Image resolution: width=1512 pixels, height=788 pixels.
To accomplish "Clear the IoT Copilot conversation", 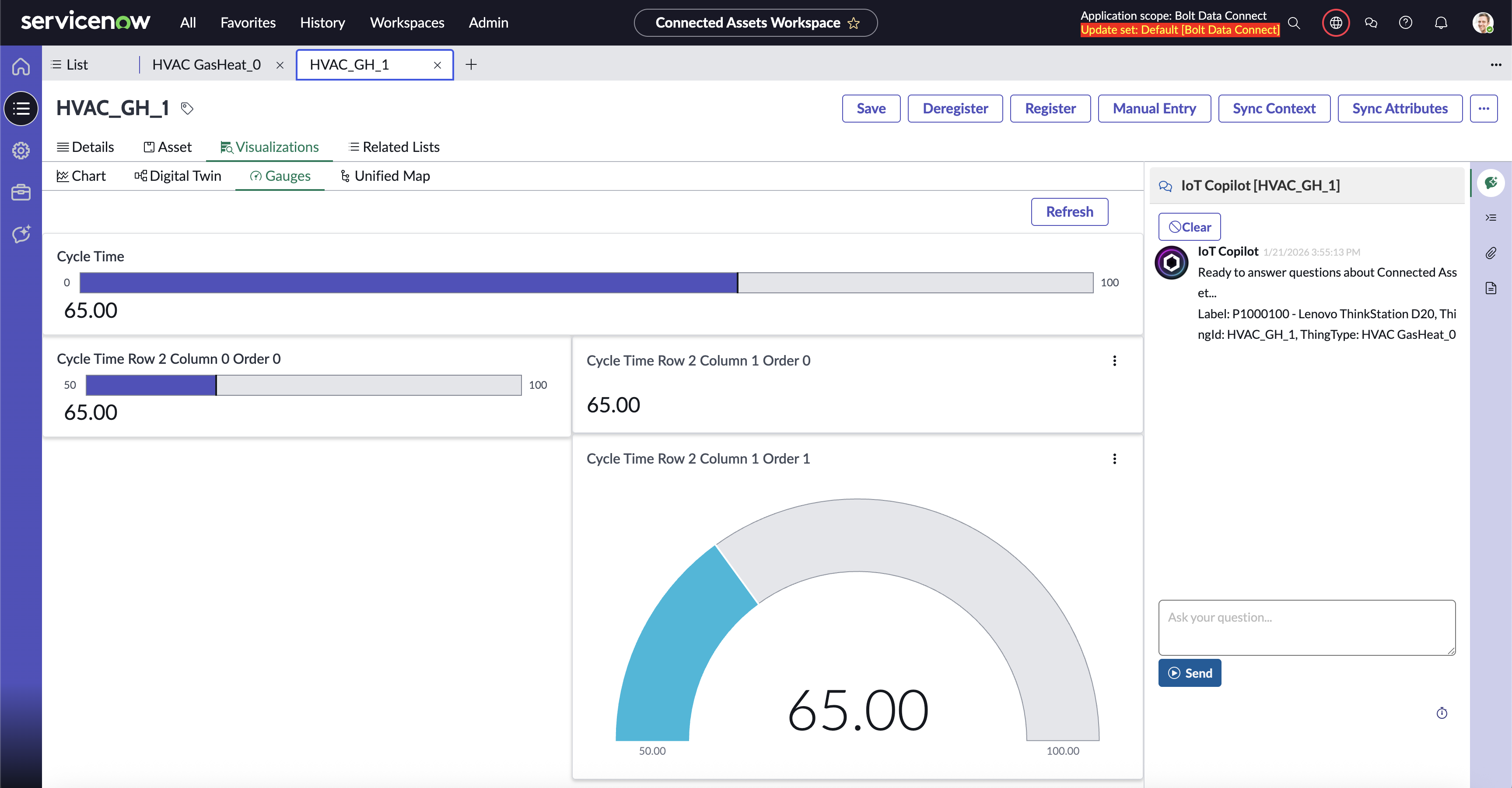I will [1189, 227].
